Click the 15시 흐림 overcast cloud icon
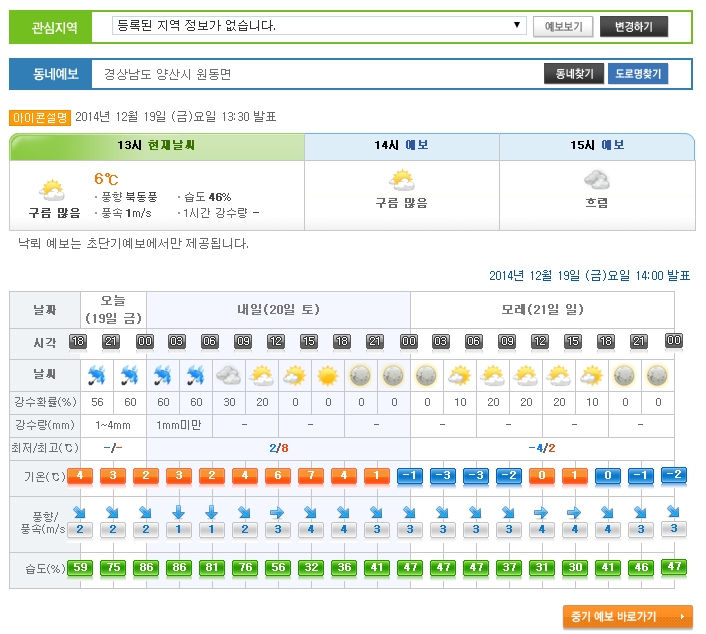The image size is (706, 634). pos(597,181)
